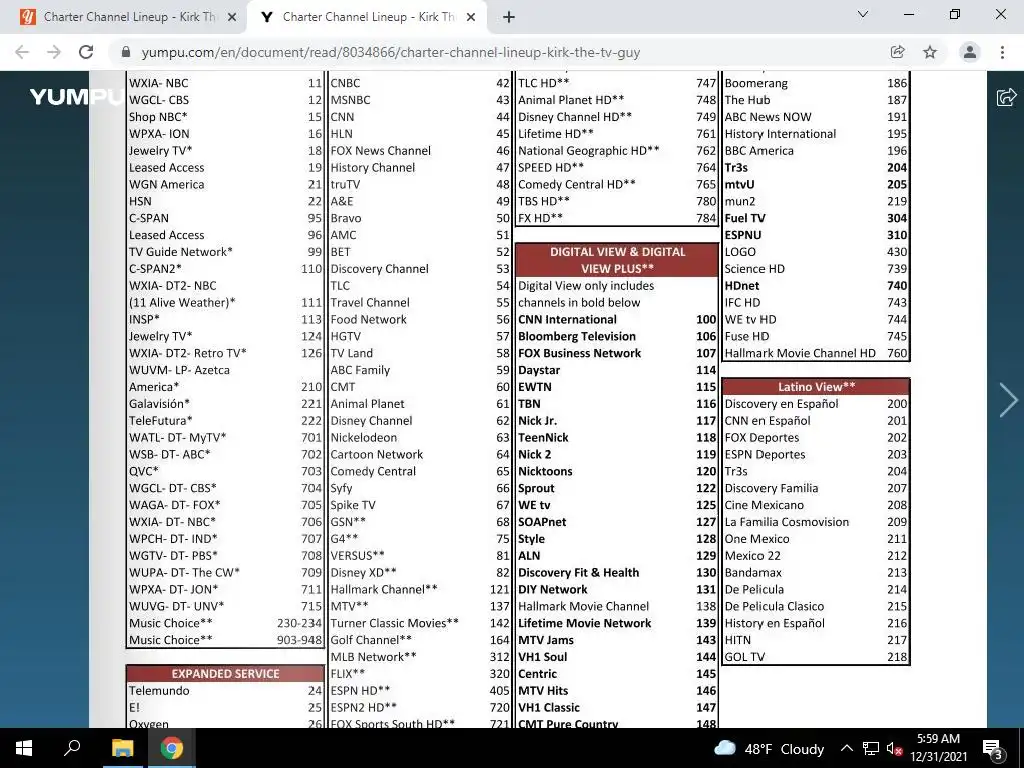The width and height of the screenshot is (1024, 768).
Task: Open weather widget showing 48°F Cloudy
Action: pyautogui.click(x=769, y=748)
